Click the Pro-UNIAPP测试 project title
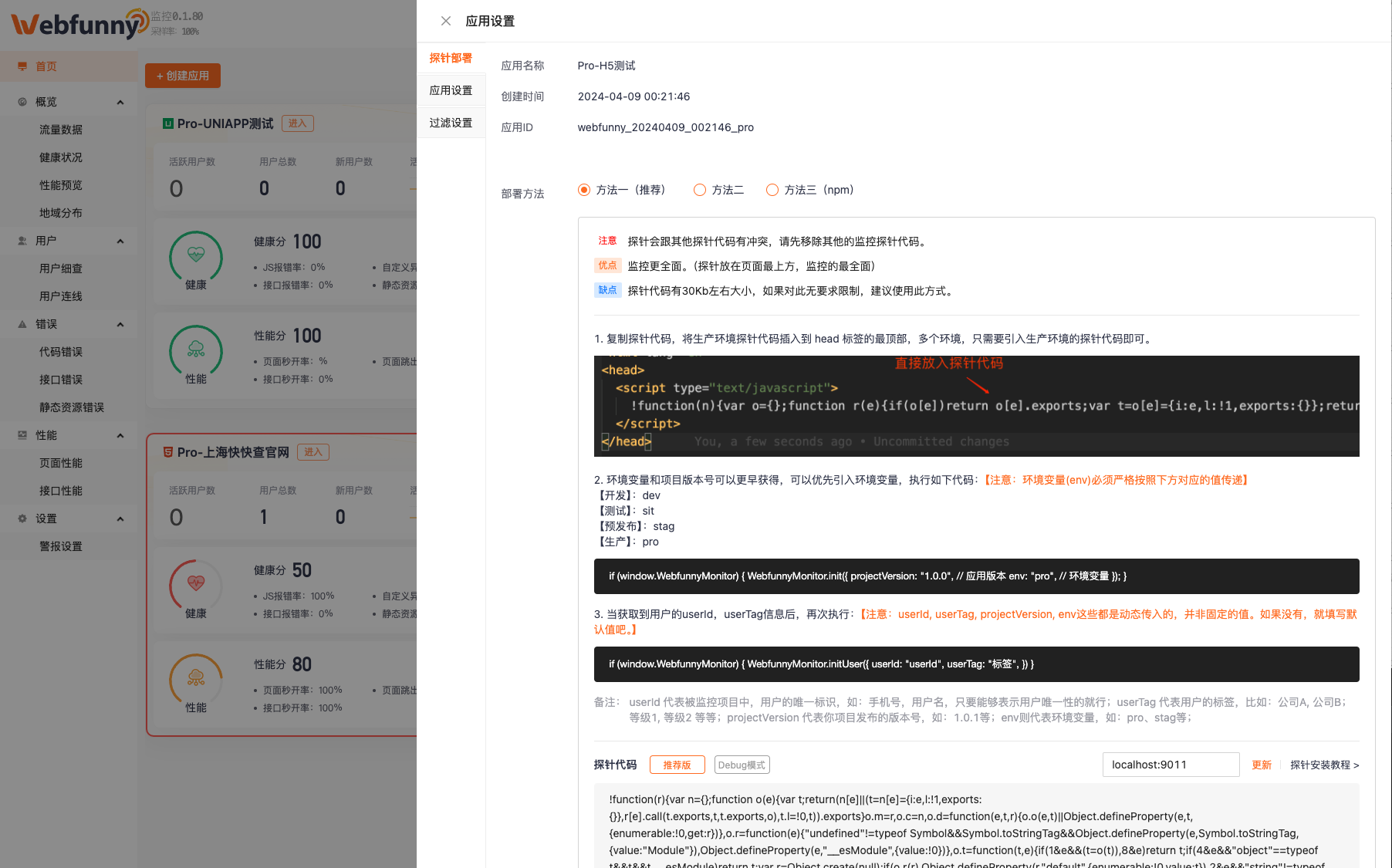 pyautogui.click(x=225, y=123)
